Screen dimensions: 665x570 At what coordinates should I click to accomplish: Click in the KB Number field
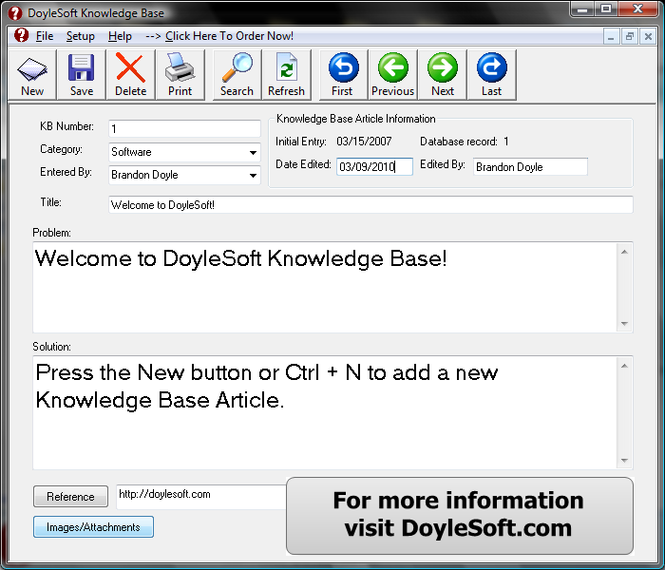[x=184, y=129]
